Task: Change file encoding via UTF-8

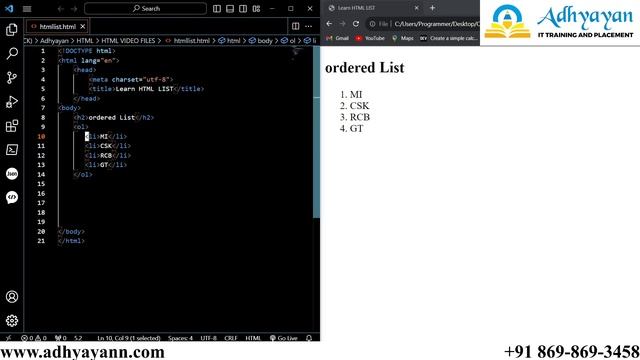Action: (209, 338)
